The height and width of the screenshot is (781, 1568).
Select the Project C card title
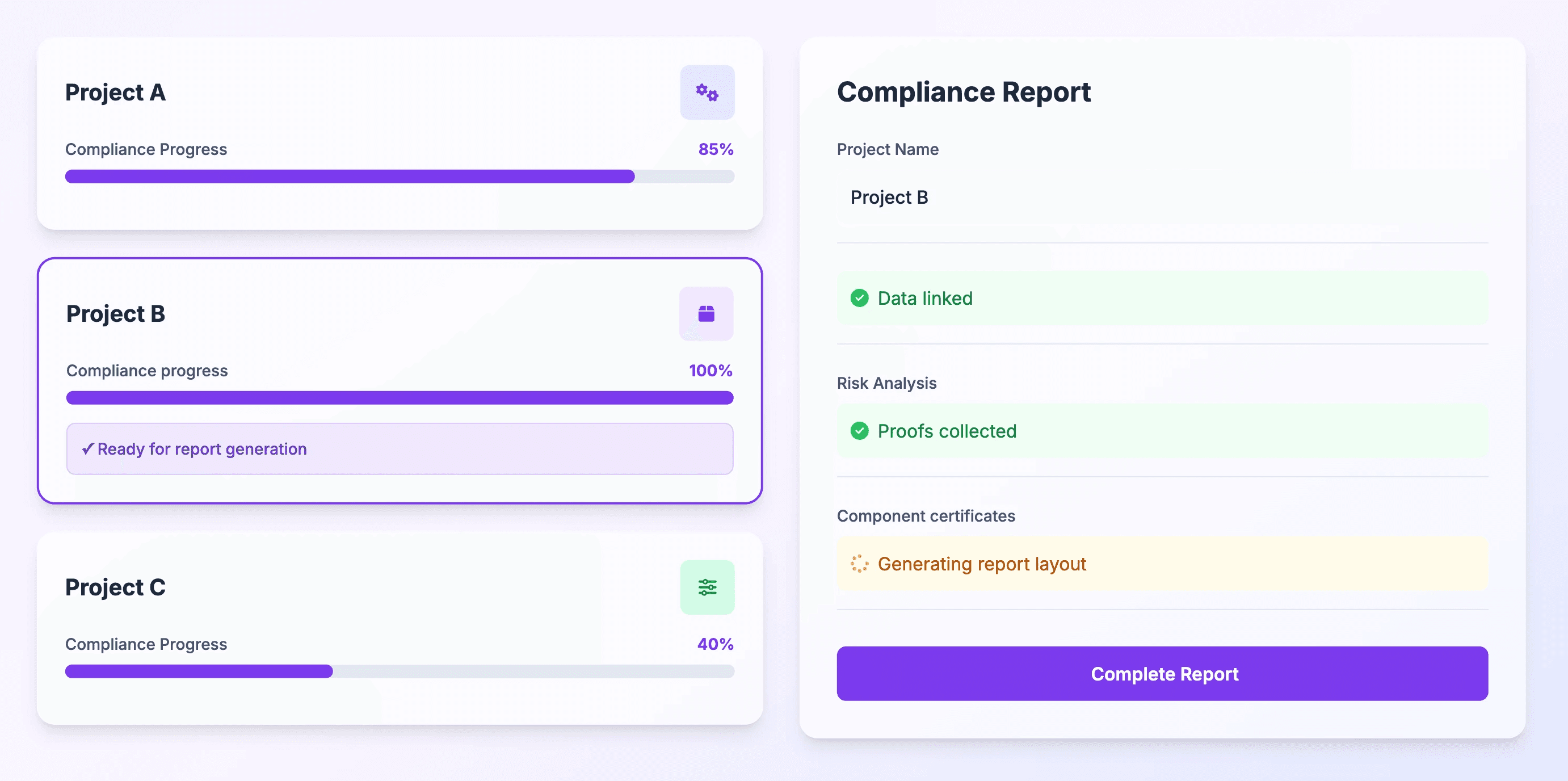[x=115, y=587]
